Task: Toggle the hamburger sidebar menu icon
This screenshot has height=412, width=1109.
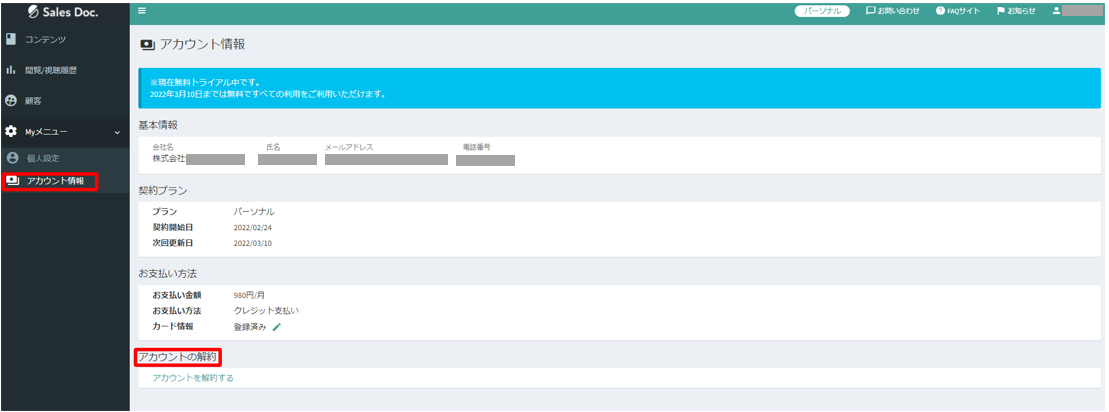Action: (142, 11)
